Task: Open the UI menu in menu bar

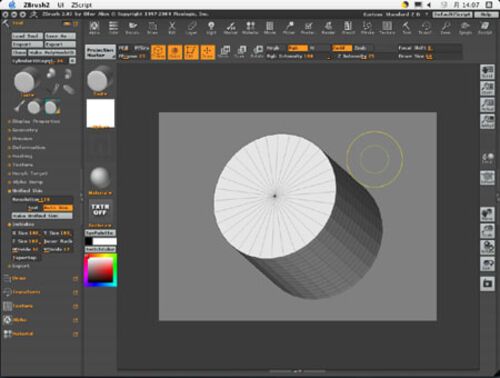Action: tap(60, 5)
